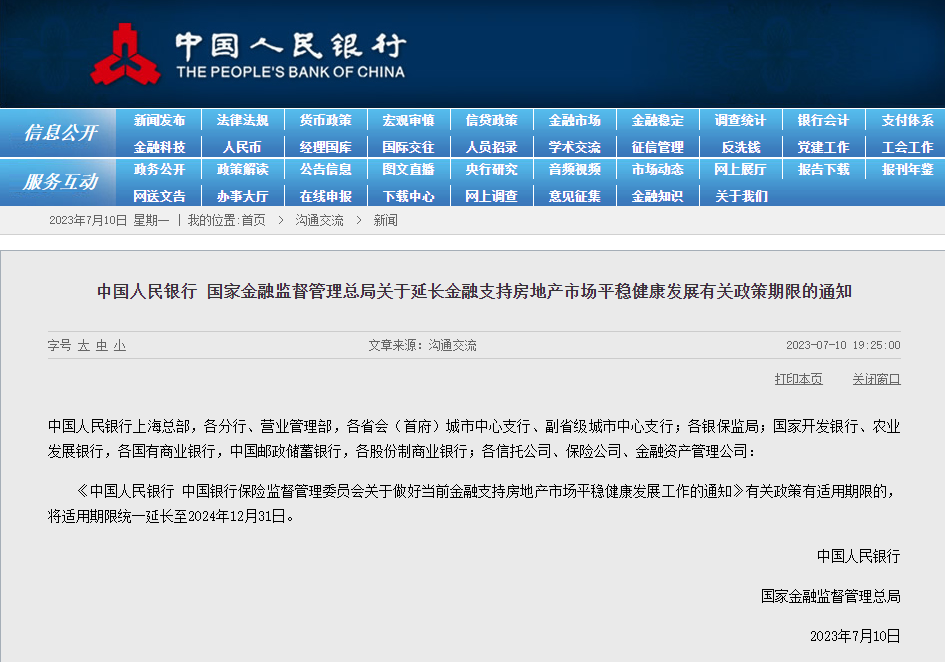Screen dimensions: 945x662
Task: Click 沟通交流 in the breadcrumb trail
Action: point(319,220)
